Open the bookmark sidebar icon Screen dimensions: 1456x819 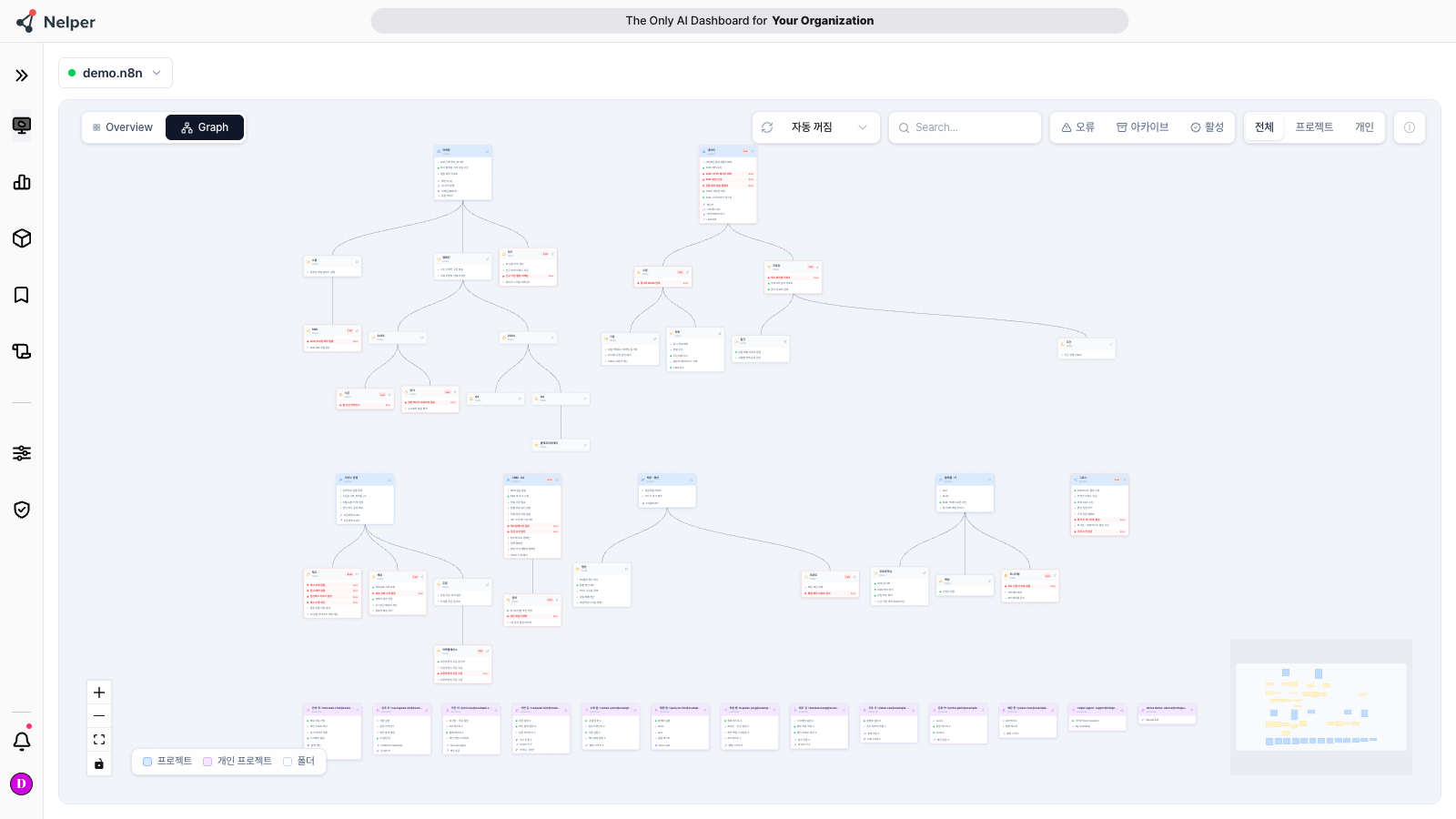coord(22,295)
